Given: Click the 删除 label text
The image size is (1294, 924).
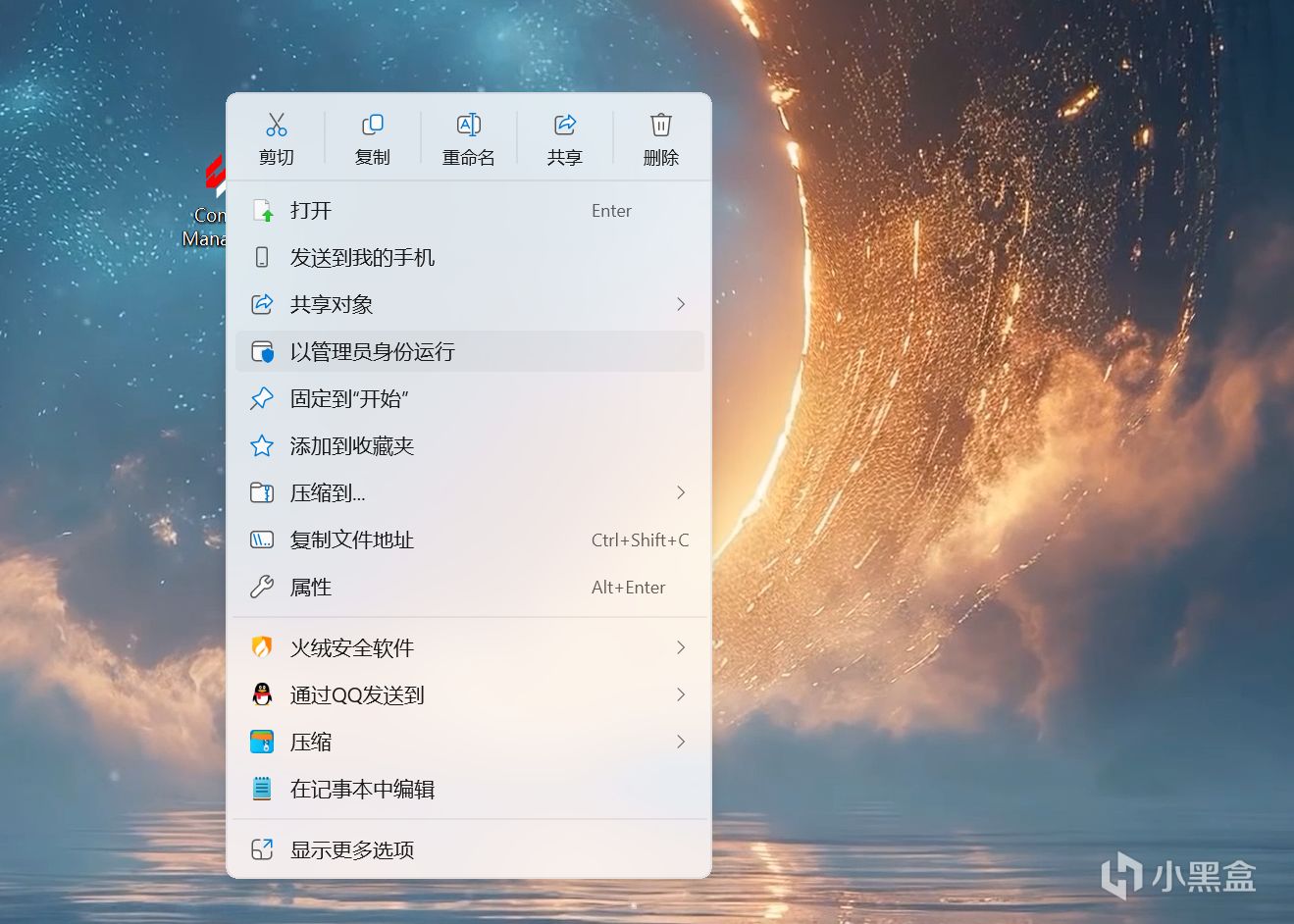Looking at the screenshot, I should point(661,157).
